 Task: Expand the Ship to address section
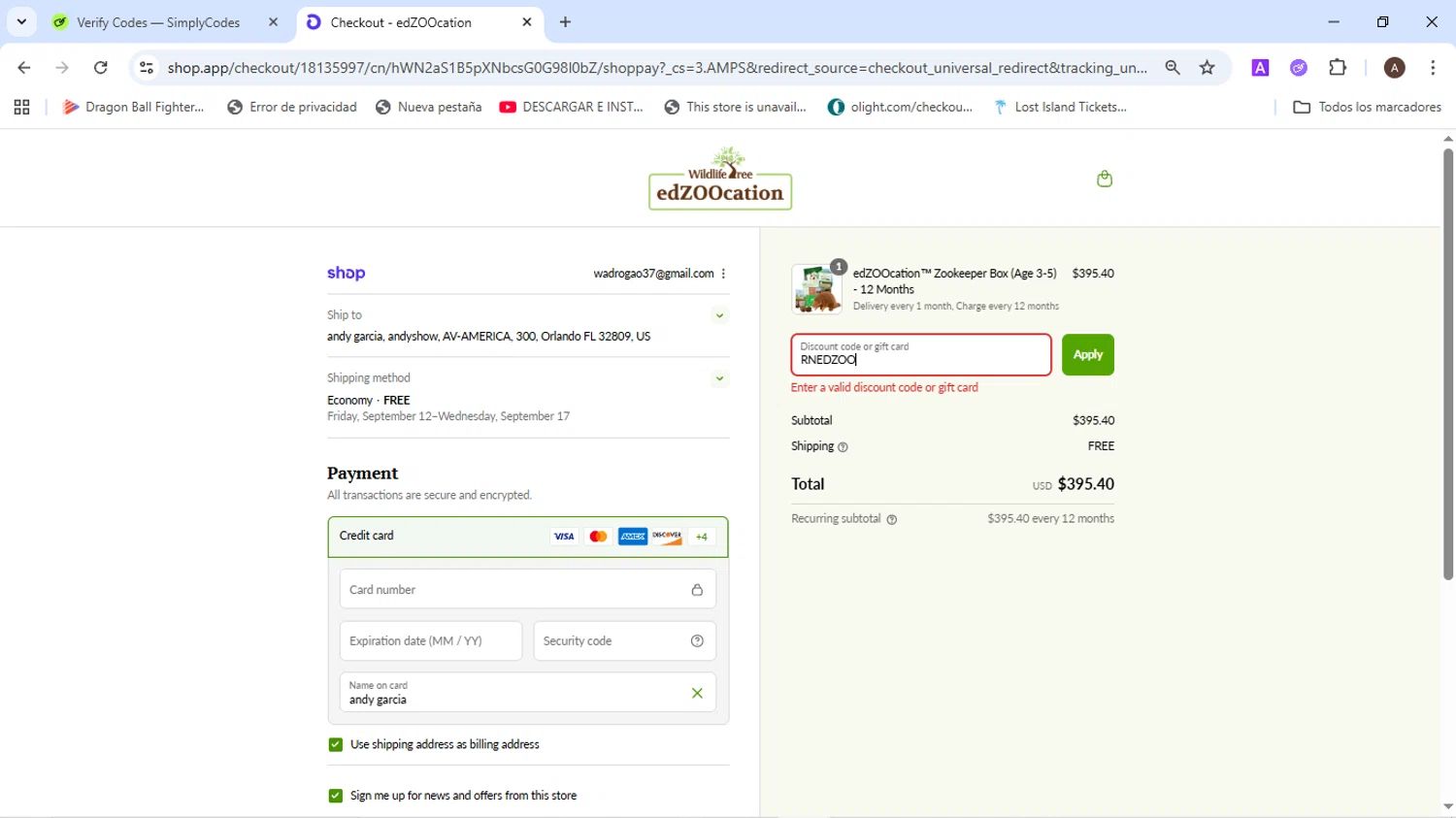(719, 315)
